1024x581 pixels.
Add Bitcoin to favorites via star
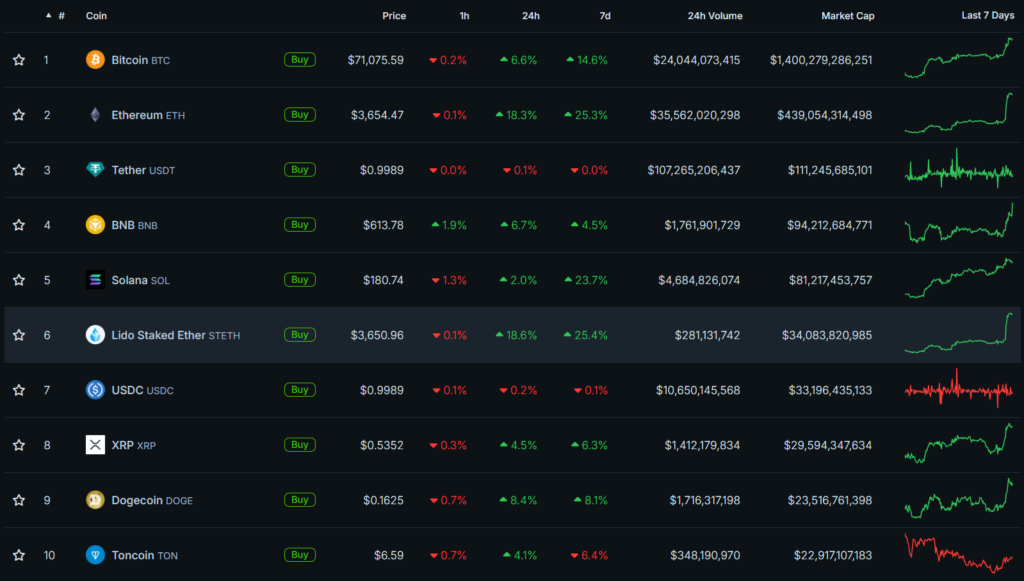tap(18, 59)
